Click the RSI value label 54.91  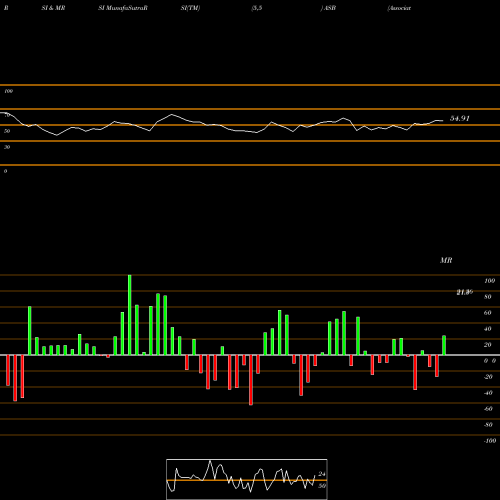pyautogui.click(x=460, y=118)
